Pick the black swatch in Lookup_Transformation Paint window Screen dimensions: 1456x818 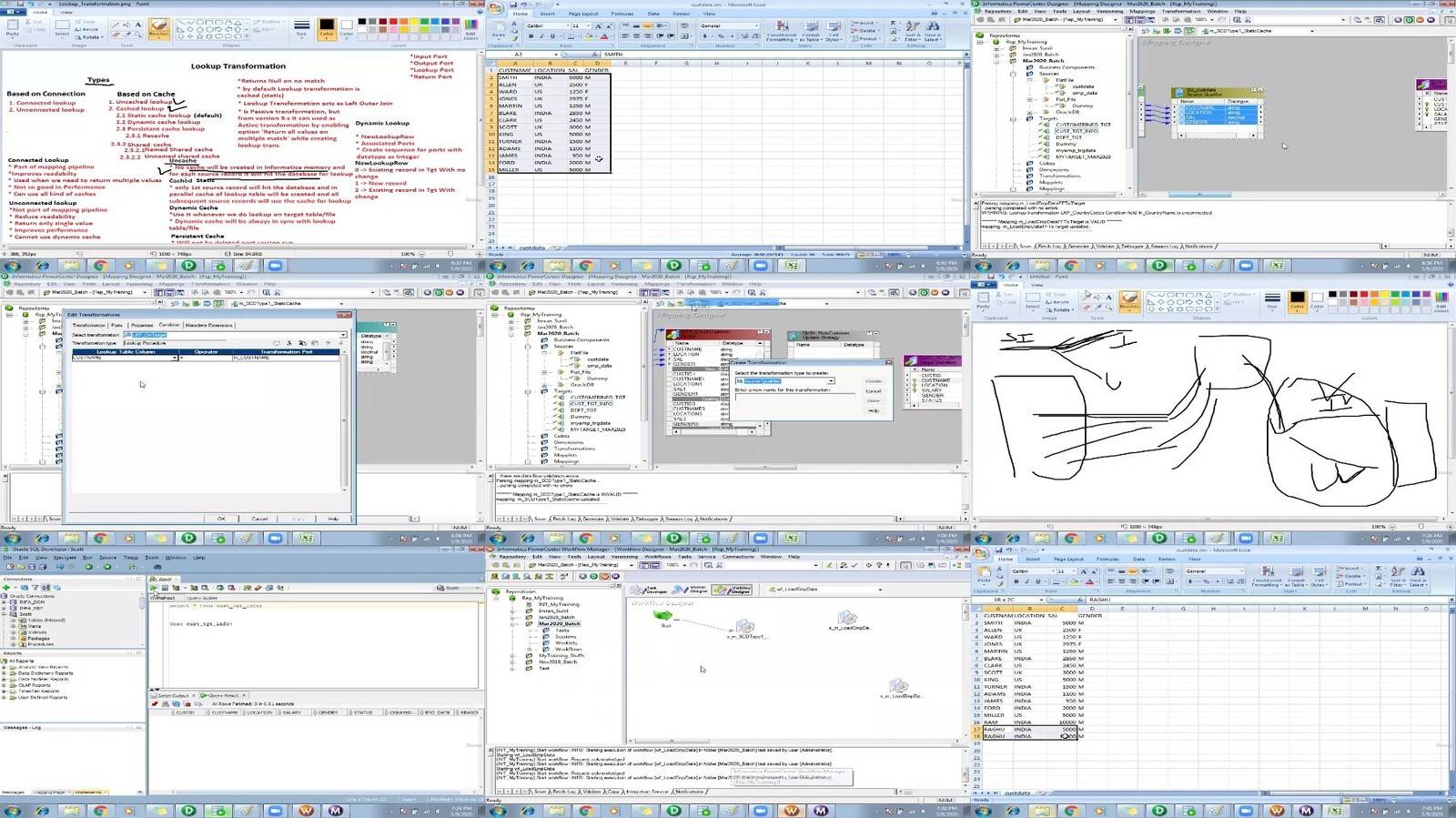[362, 21]
